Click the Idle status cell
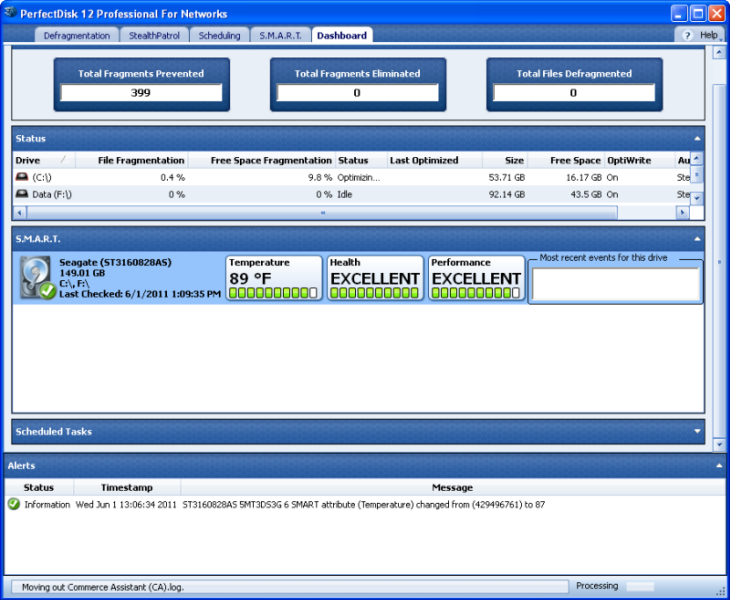The height and width of the screenshot is (600, 730). tap(345, 194)
